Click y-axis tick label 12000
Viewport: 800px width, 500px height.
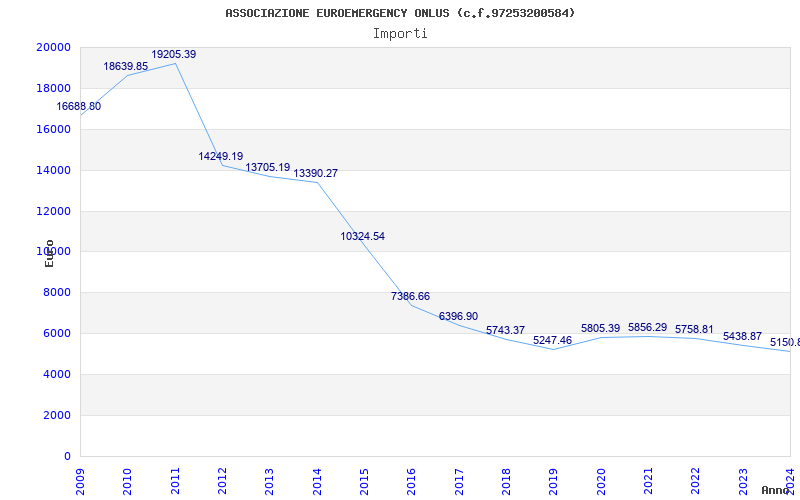(x=54, y=211)
